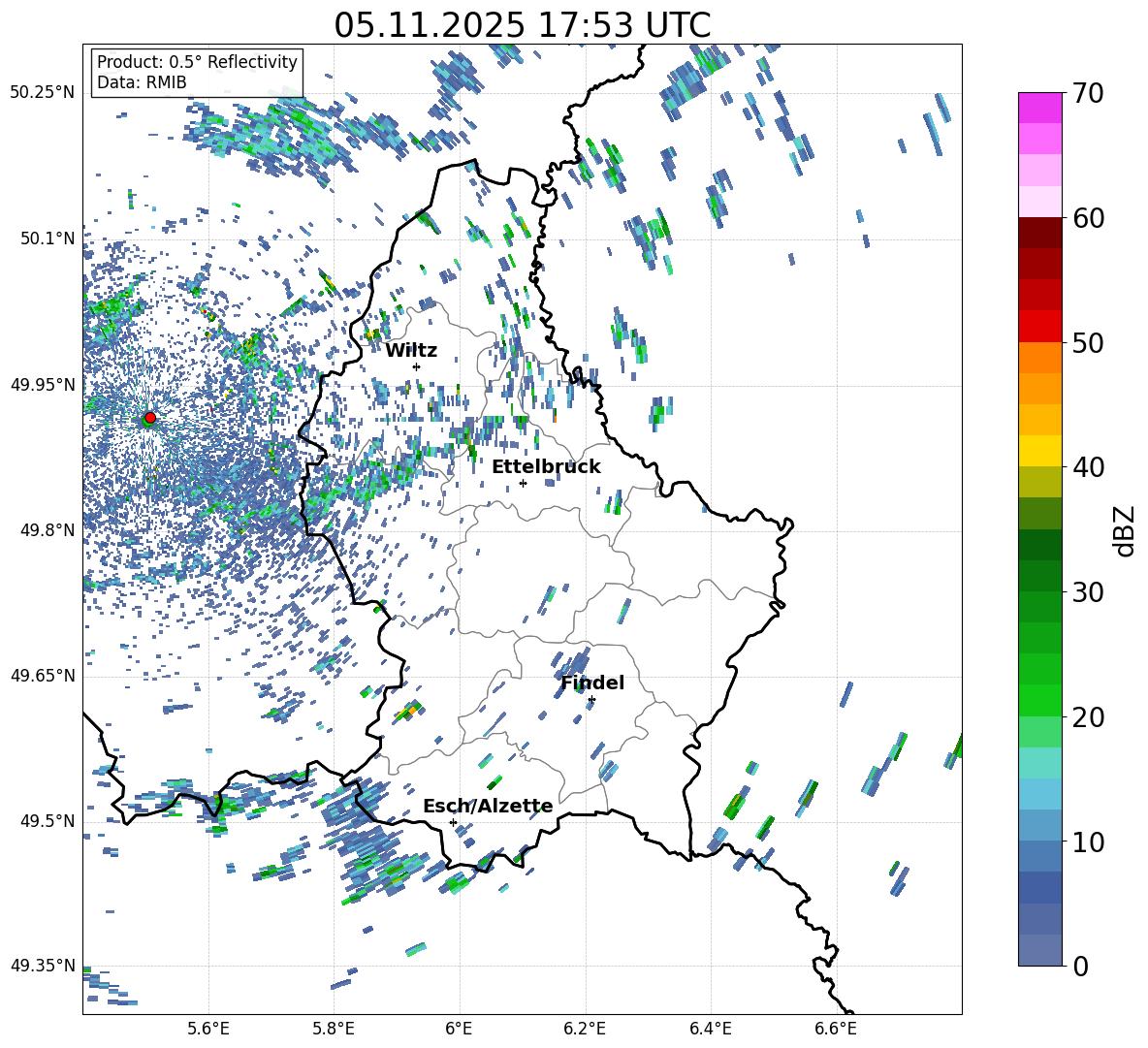Click the 70 colorbar tick label
This screenshot has height=1048, width=1148.
coord(1089,93)
